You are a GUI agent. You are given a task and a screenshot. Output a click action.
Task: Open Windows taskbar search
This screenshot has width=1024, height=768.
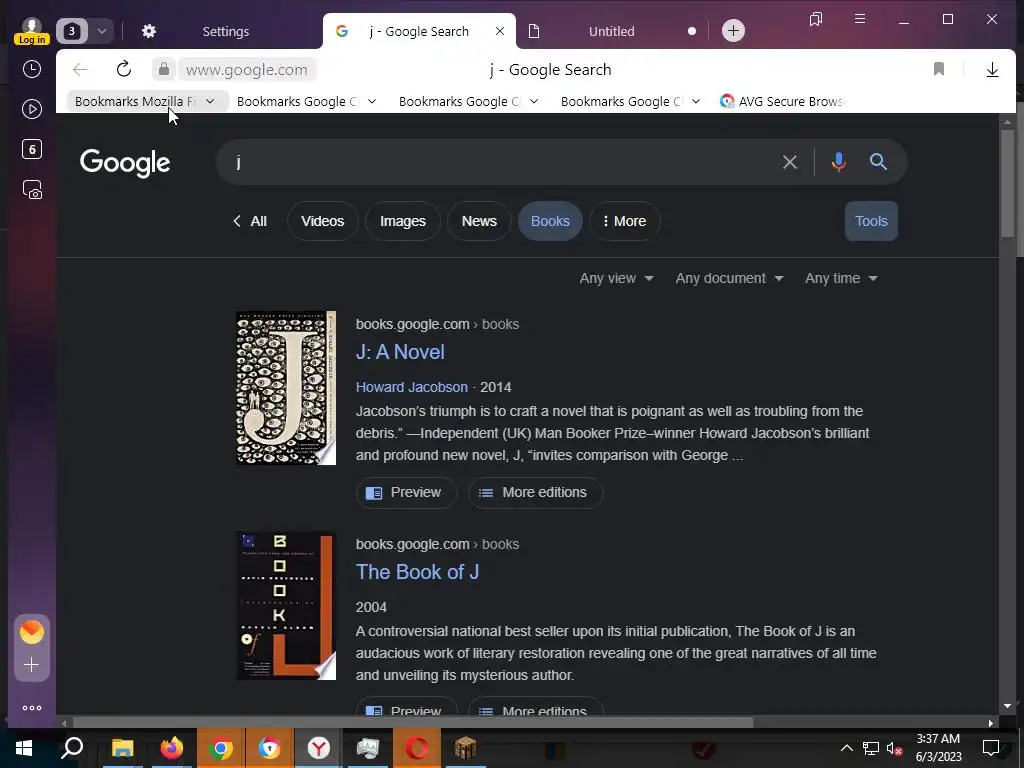click(x=72, y=748)
